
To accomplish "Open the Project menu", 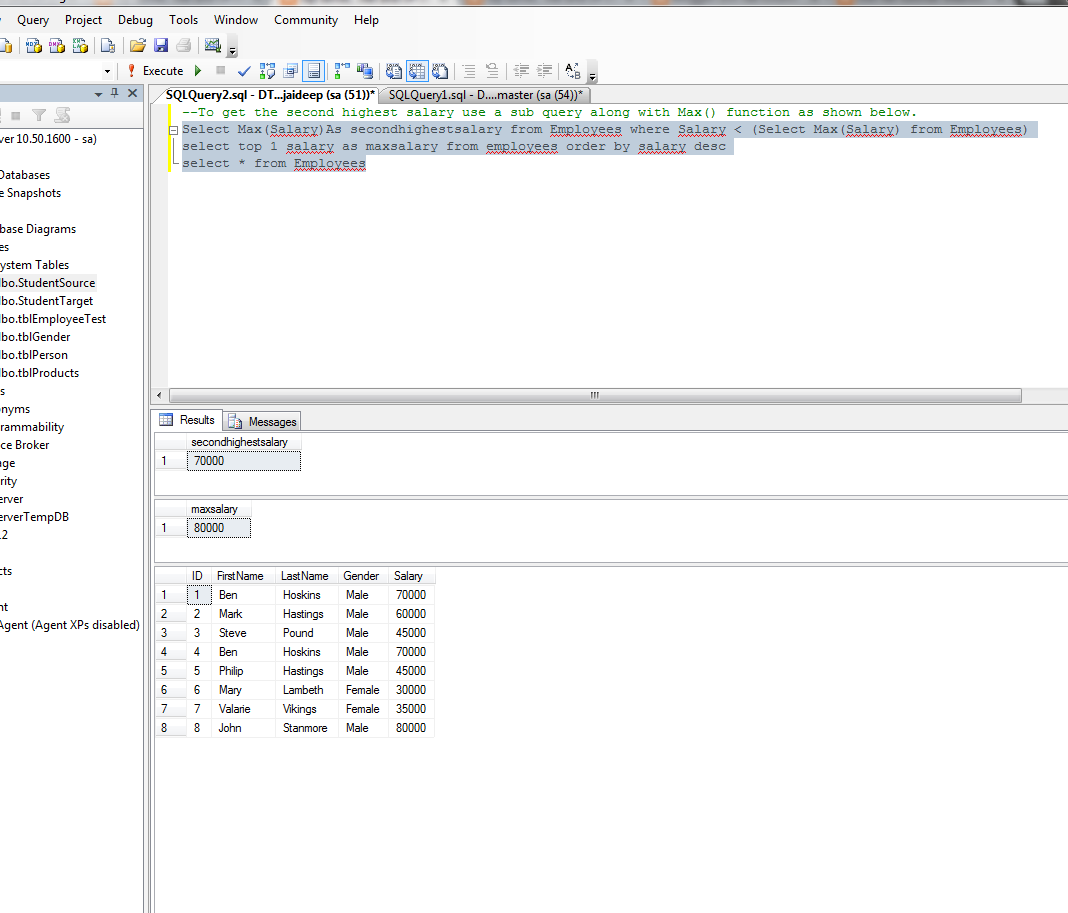I will coord(83,20).
